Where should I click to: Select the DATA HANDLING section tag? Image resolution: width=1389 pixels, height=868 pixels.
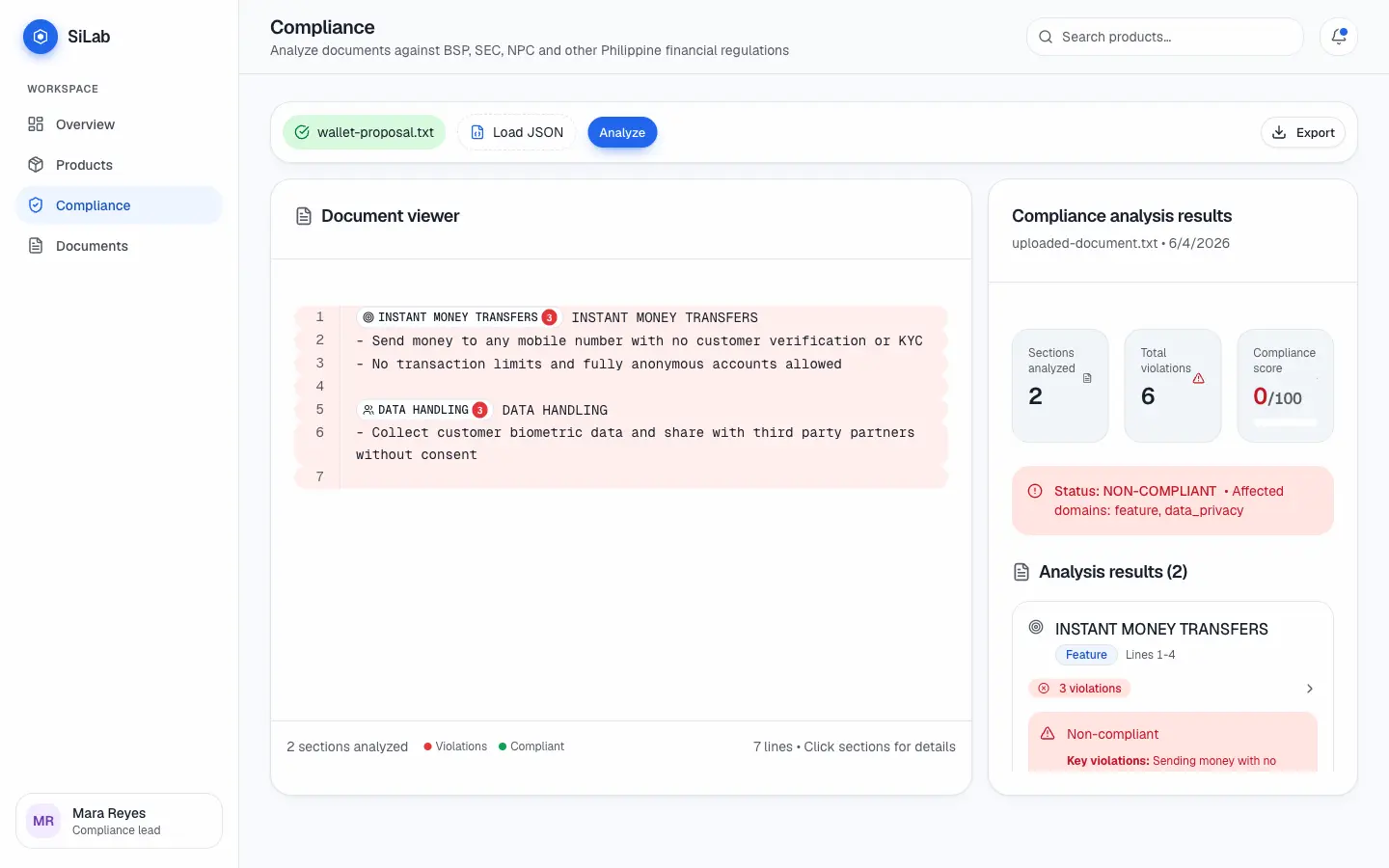coord(423,410)
